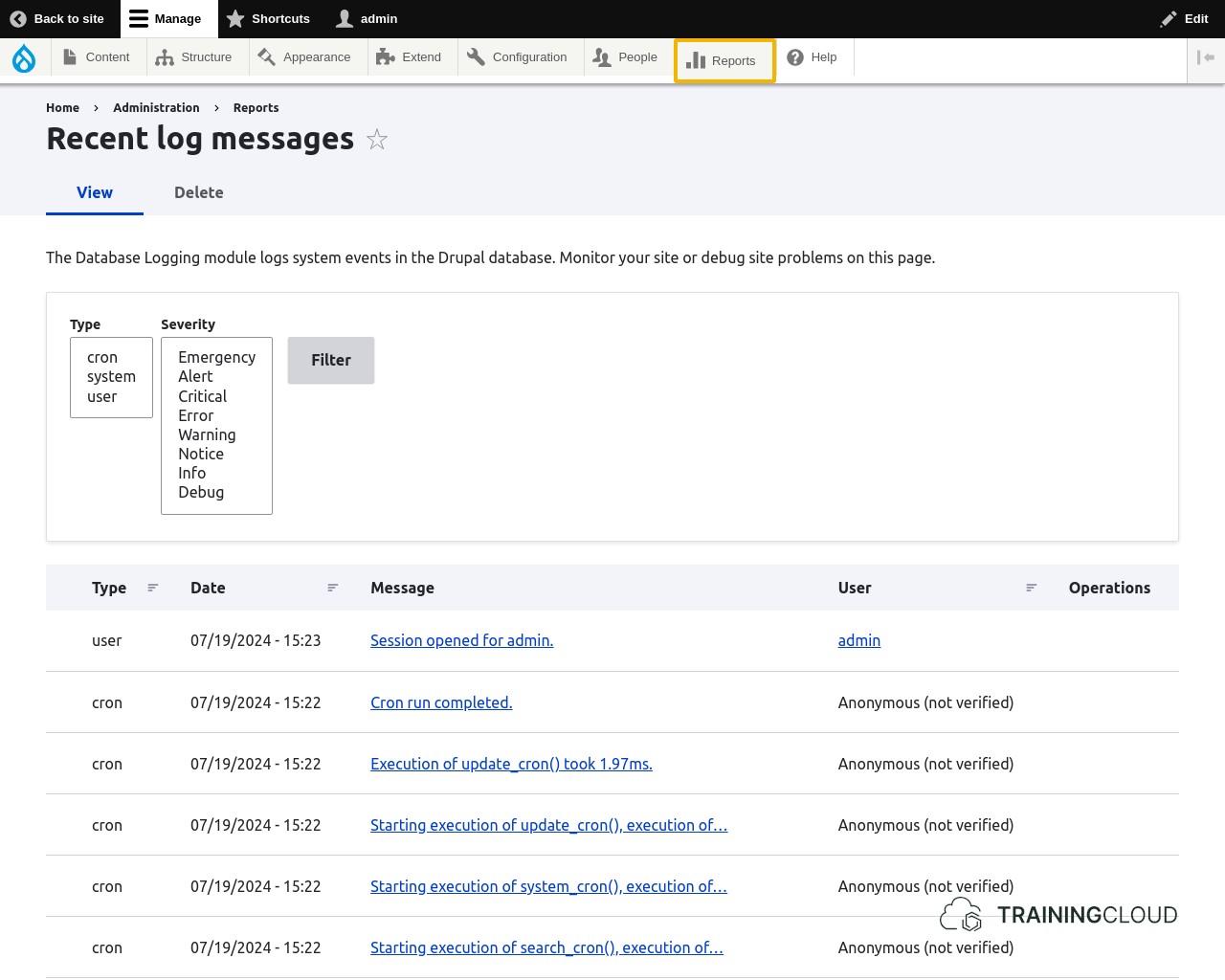Viewport: 1225px width, 980px height.
Task: Open 'Cron run completed.' message
Action: [x=441, y=702]
